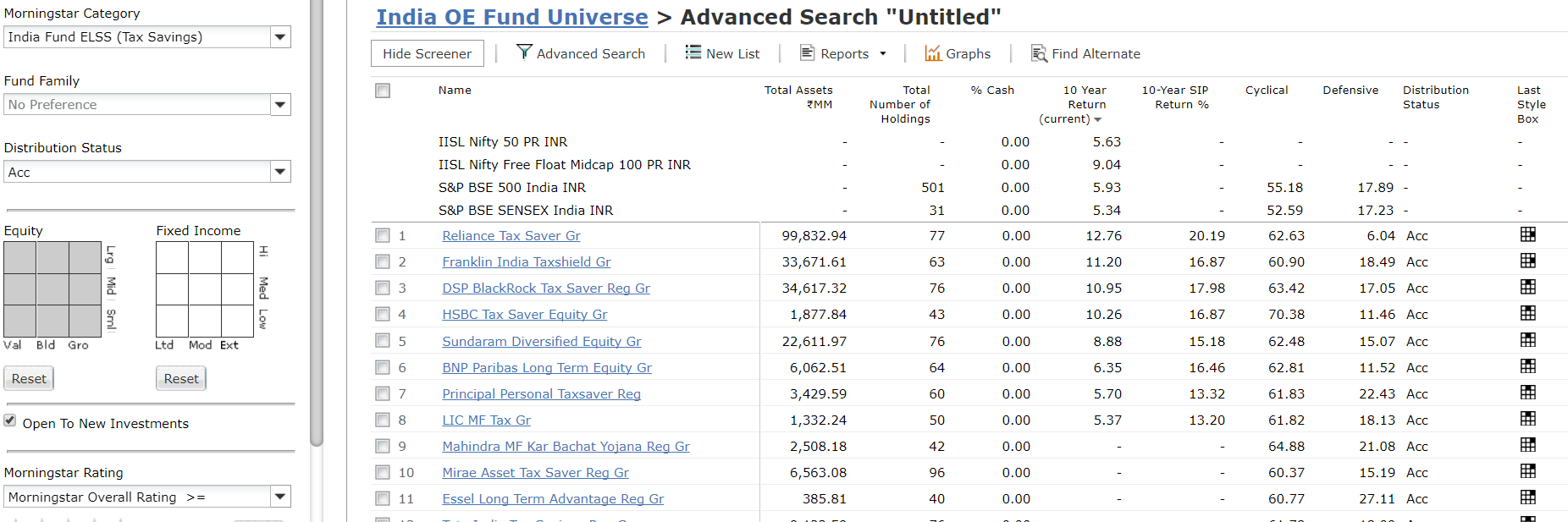Open style box icon for Sundaram Diversified Equity
This screenshot has height=522, width=1568.
click(x=1527, y=340)
